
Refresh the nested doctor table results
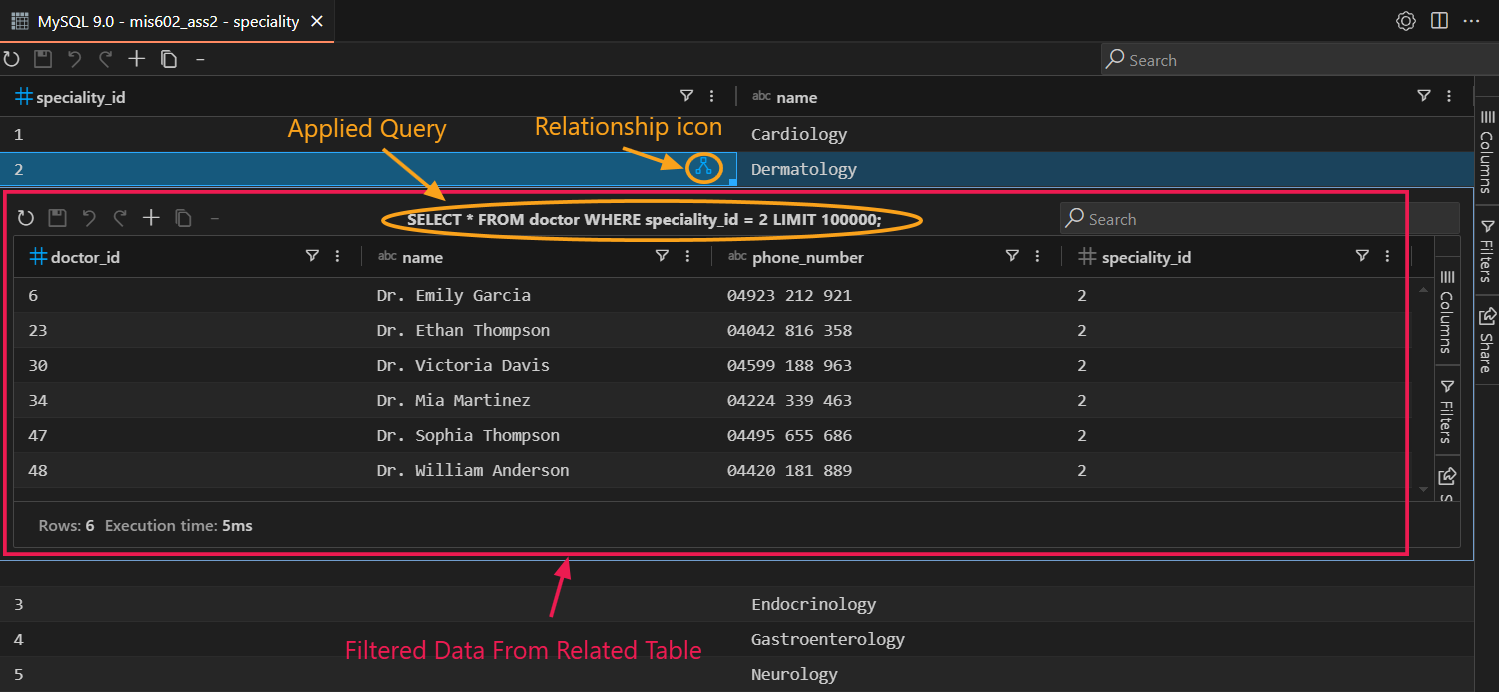tap(26, 218)
